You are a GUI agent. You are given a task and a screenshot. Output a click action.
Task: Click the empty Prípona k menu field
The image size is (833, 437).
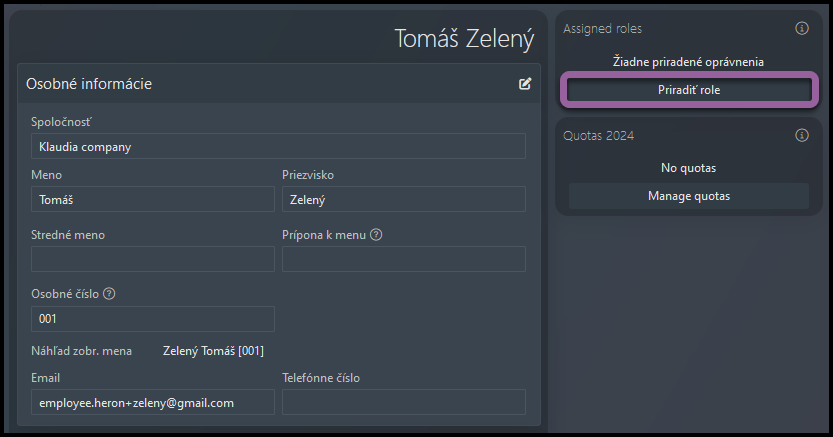coord(404,259)
